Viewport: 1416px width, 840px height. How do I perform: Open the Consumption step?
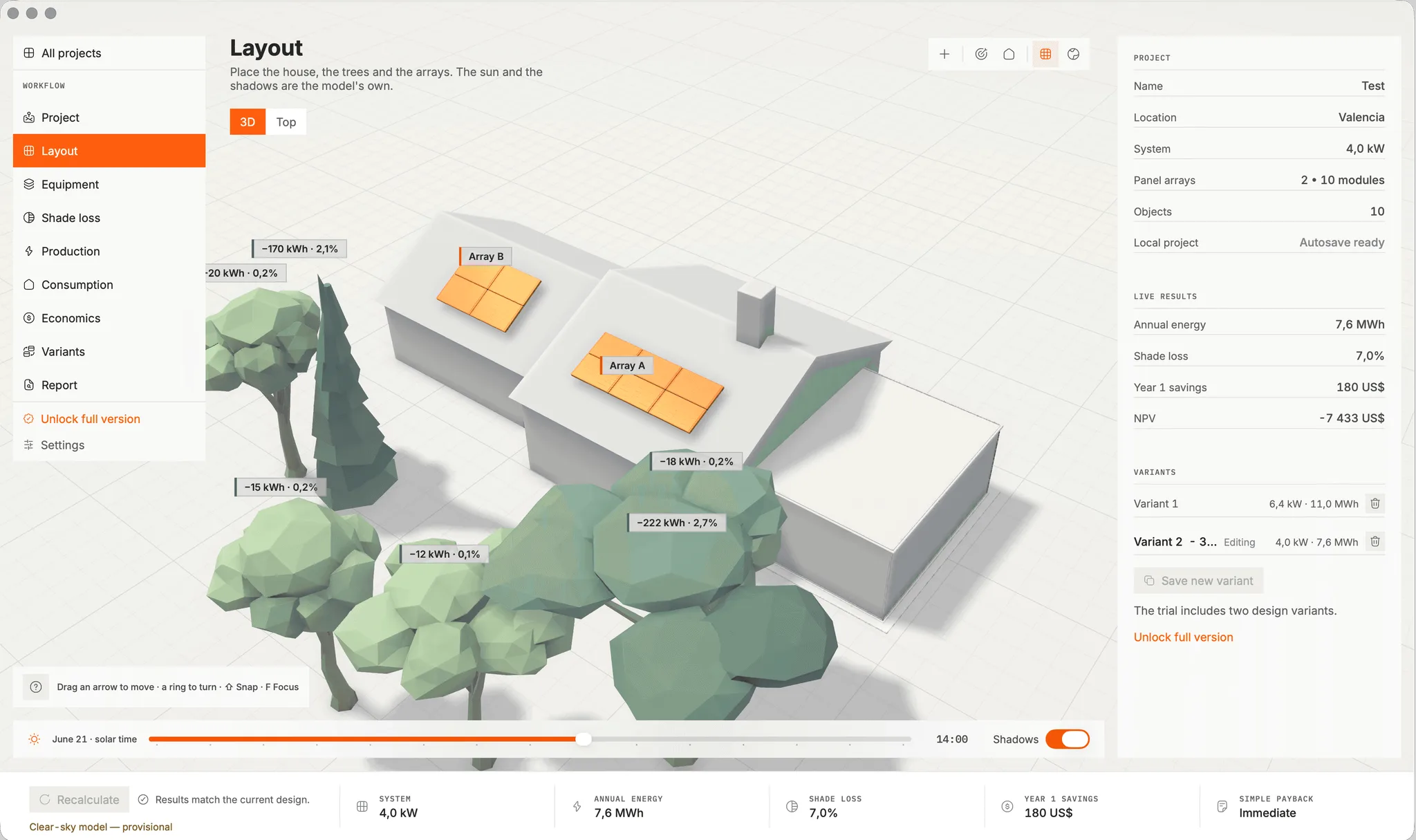(x=109, y=285)
